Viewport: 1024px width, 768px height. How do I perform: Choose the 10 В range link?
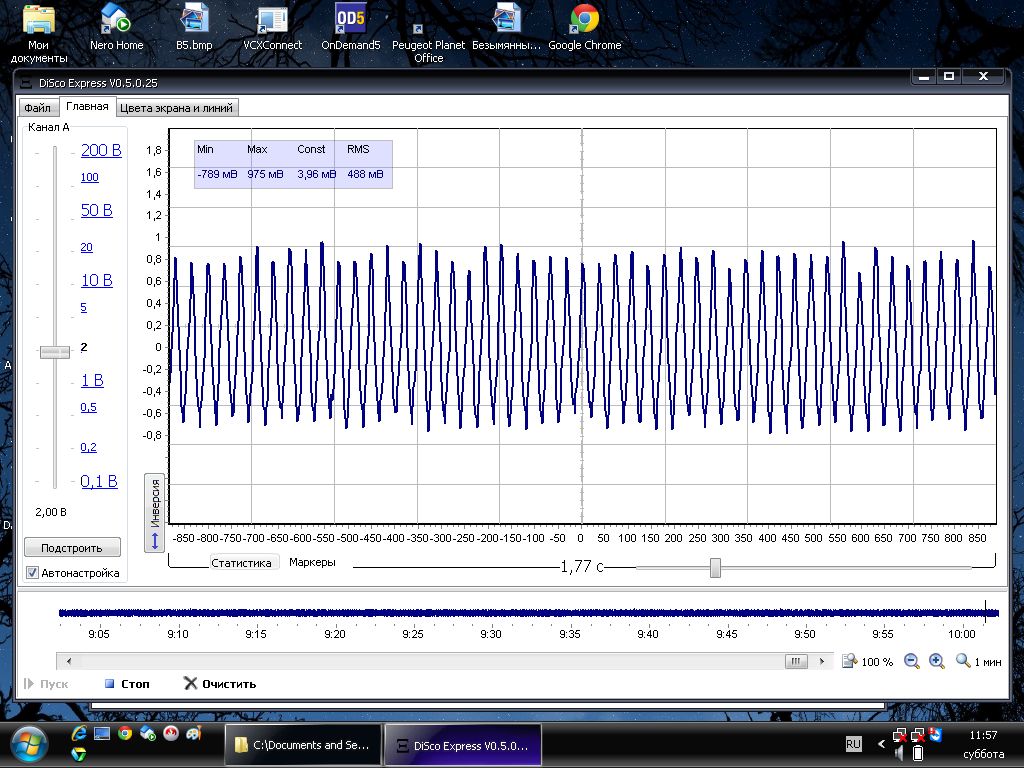pos(97,280)
